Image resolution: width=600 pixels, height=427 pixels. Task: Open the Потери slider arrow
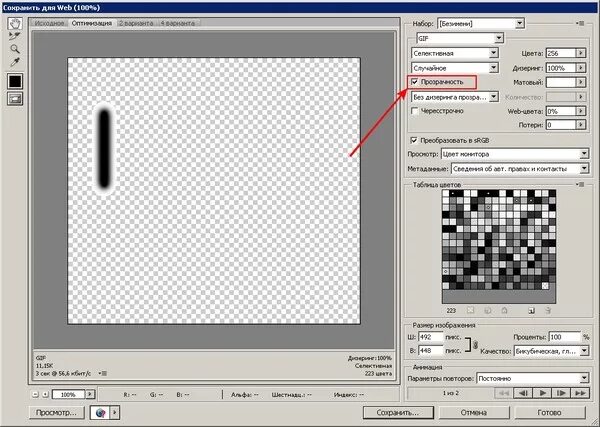pos(581,125)
